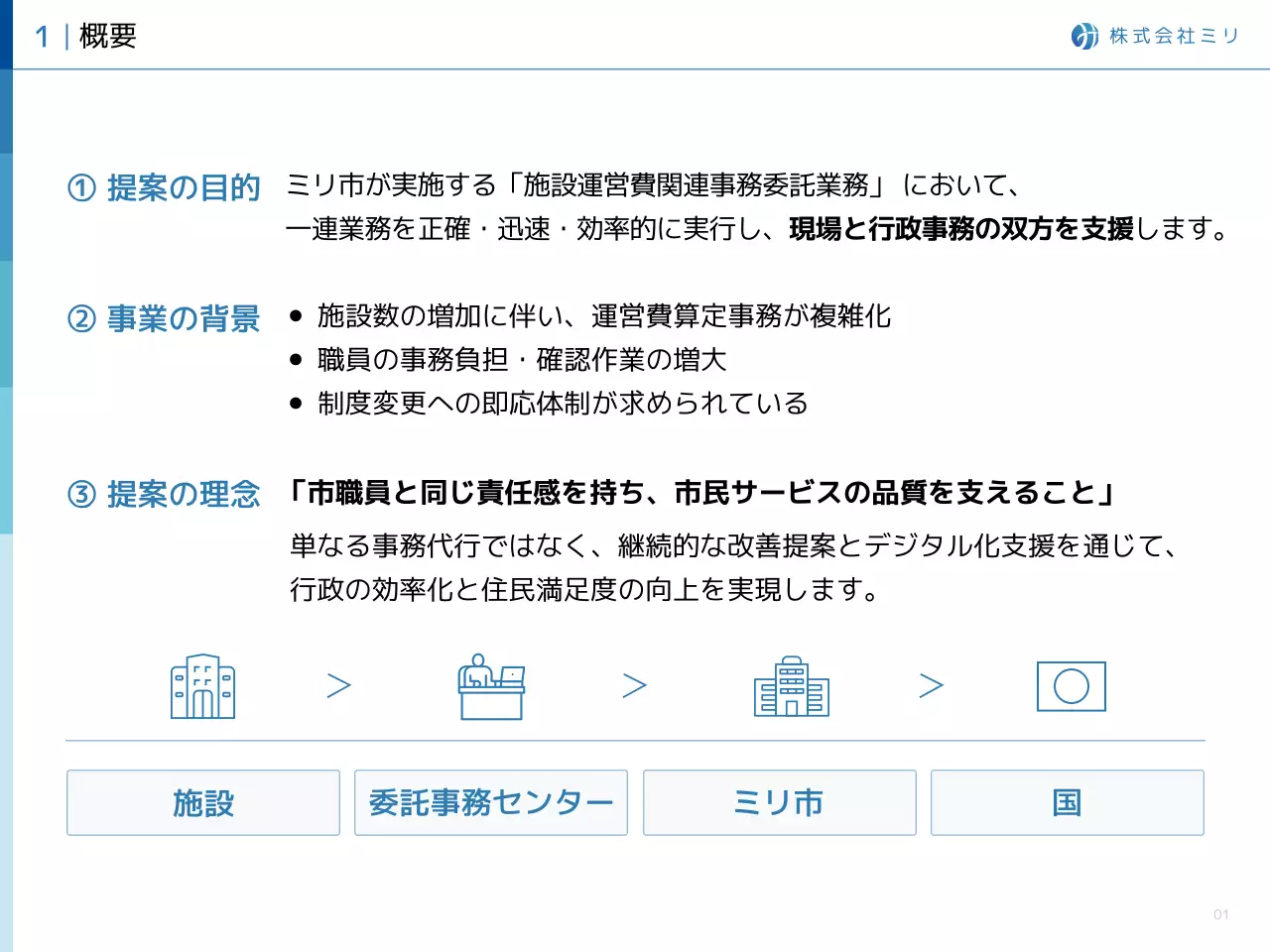Select the 委託事務センター reception desk icon
Screen dimensions: 1270x952
click(490, 685)
